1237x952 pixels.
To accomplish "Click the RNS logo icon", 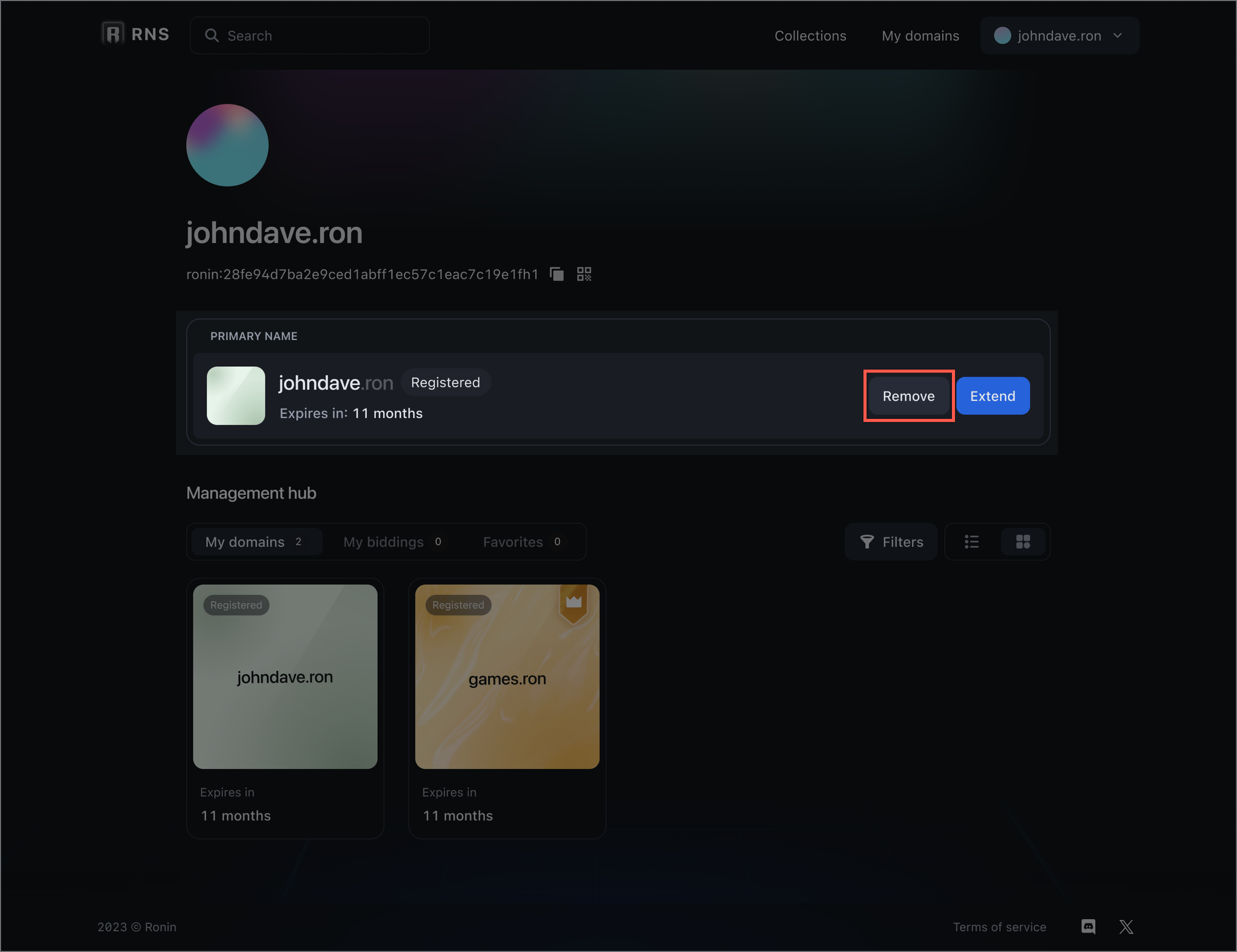I will pos(113,34).
